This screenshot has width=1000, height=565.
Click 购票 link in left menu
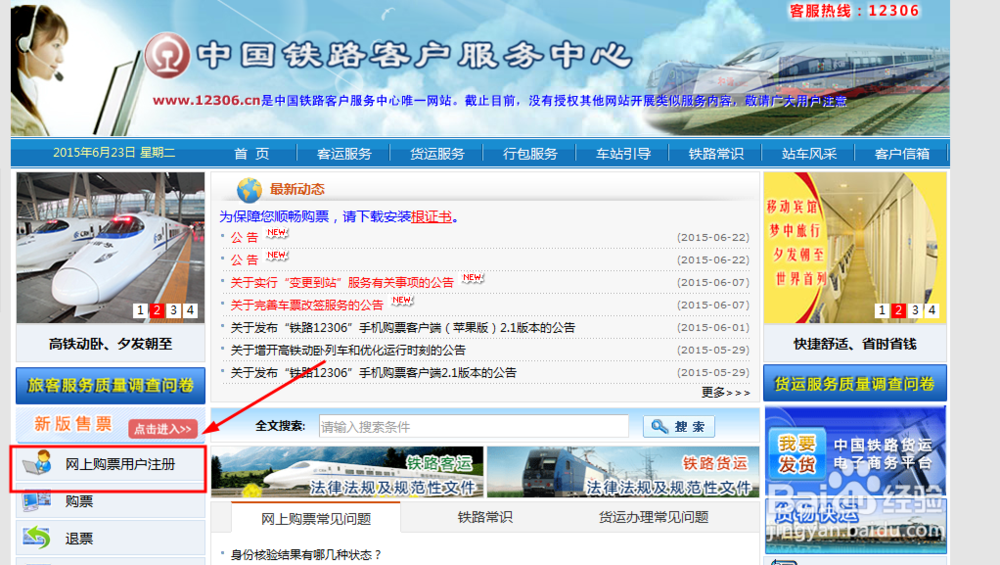tap(79, 501)
